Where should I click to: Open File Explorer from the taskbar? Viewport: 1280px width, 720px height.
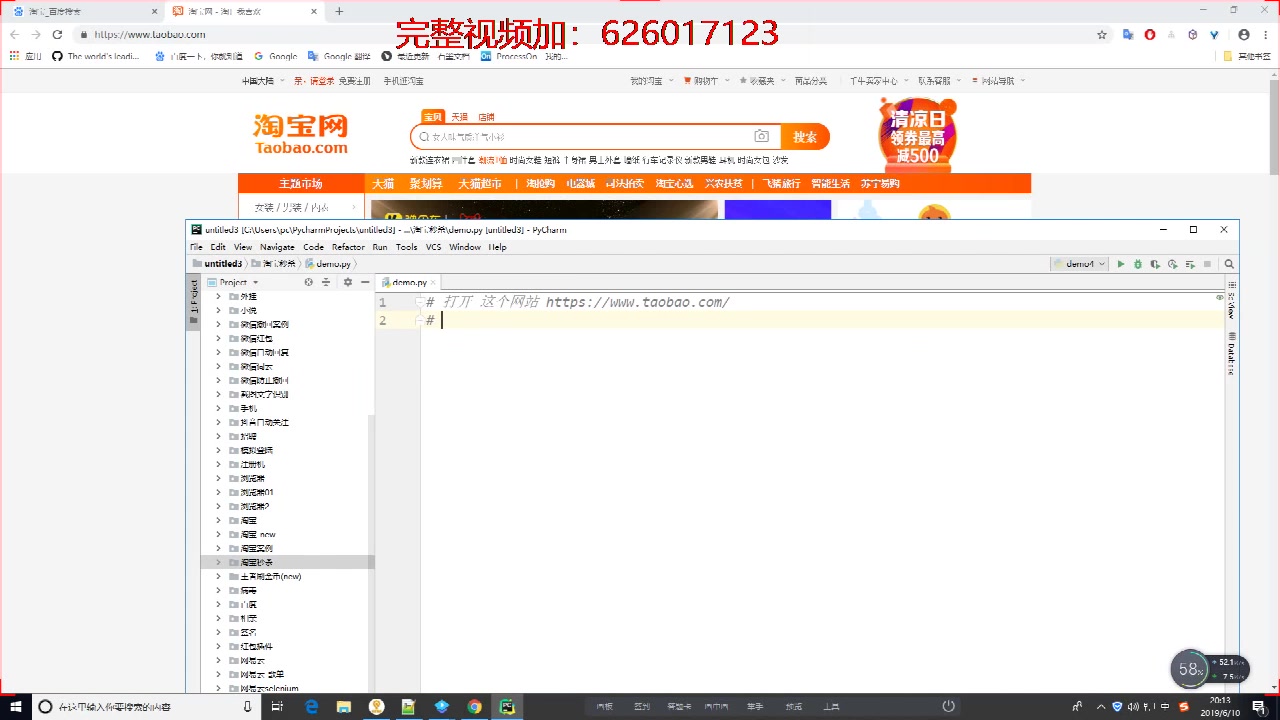[344, 706]
